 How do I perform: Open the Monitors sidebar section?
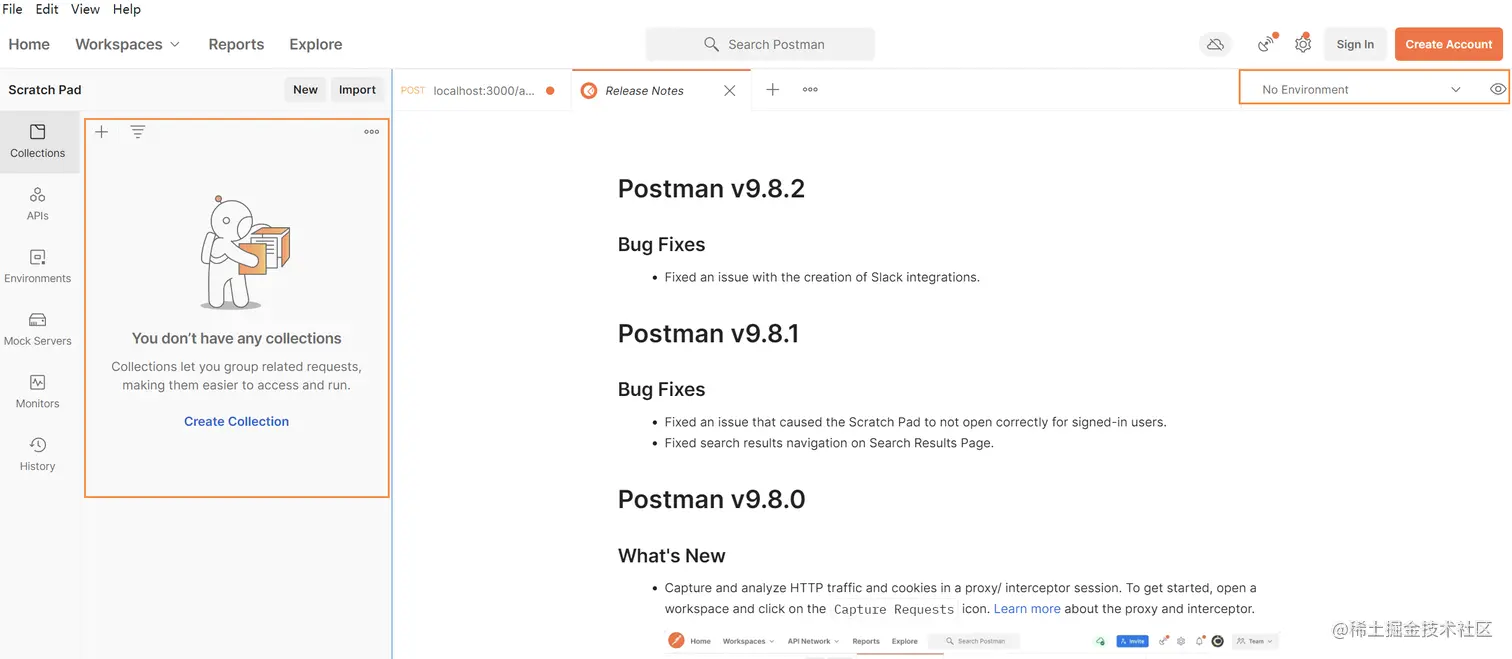click(x=38, y=392)
